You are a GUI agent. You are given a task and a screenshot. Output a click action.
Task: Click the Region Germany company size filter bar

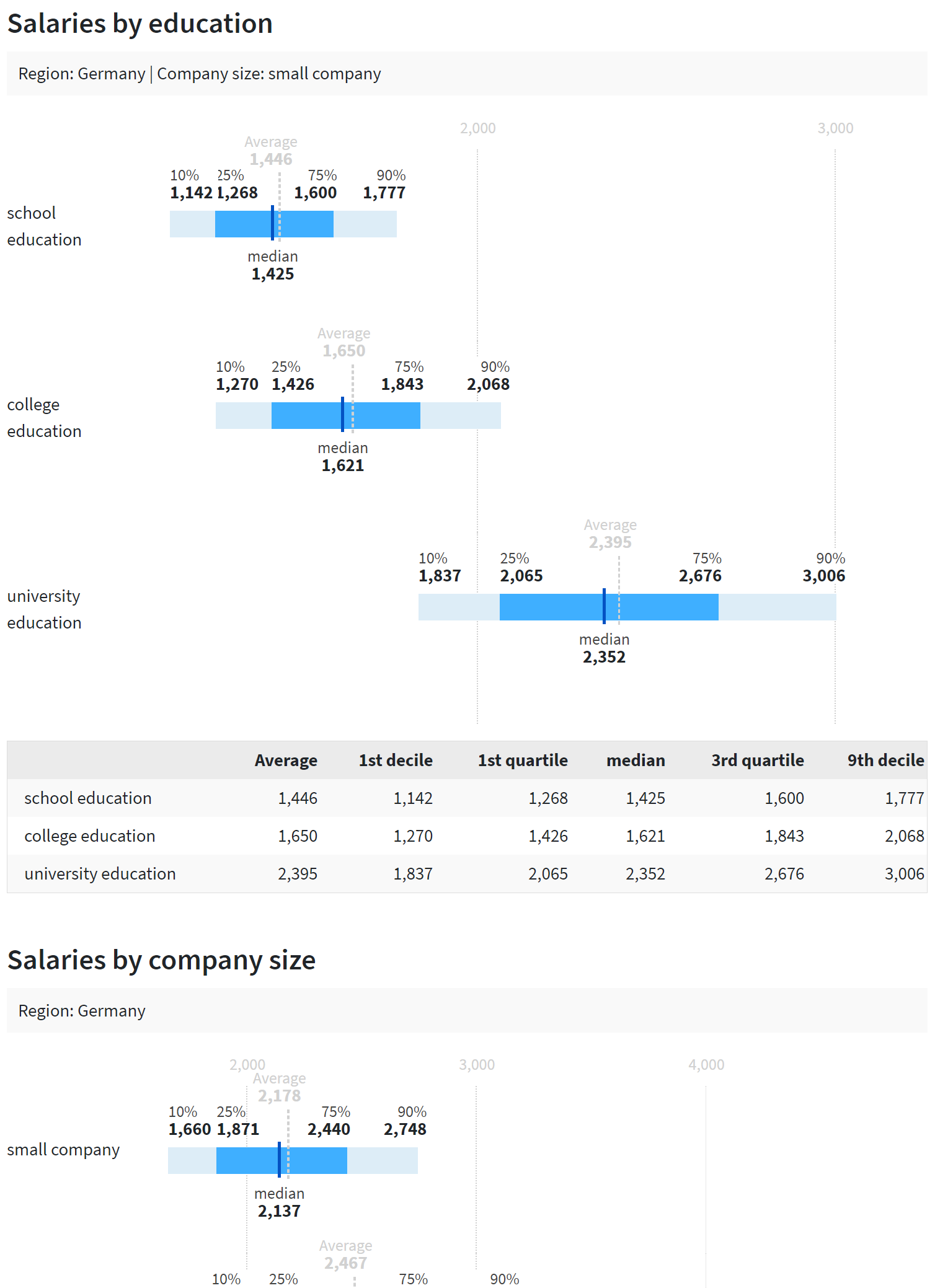[466, 74]
